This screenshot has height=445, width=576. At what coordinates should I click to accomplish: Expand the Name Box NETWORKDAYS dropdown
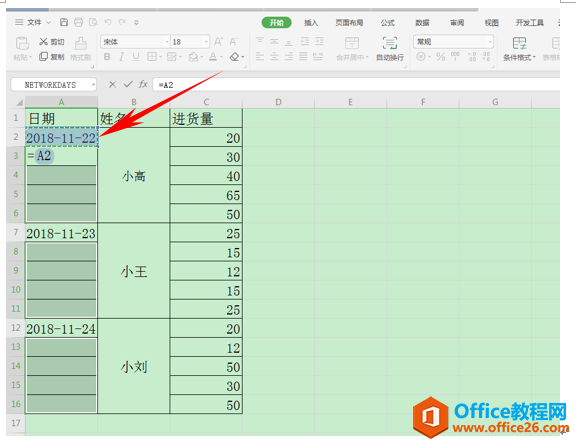[93, 85]
